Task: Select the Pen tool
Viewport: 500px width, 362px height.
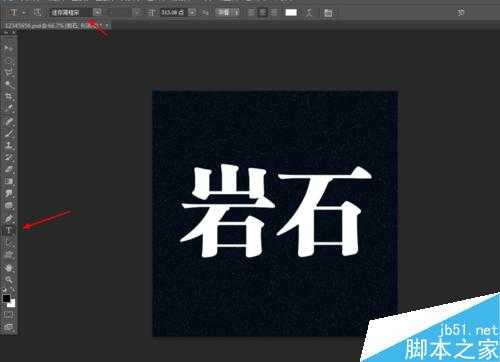Action: (x=9, y=218)
